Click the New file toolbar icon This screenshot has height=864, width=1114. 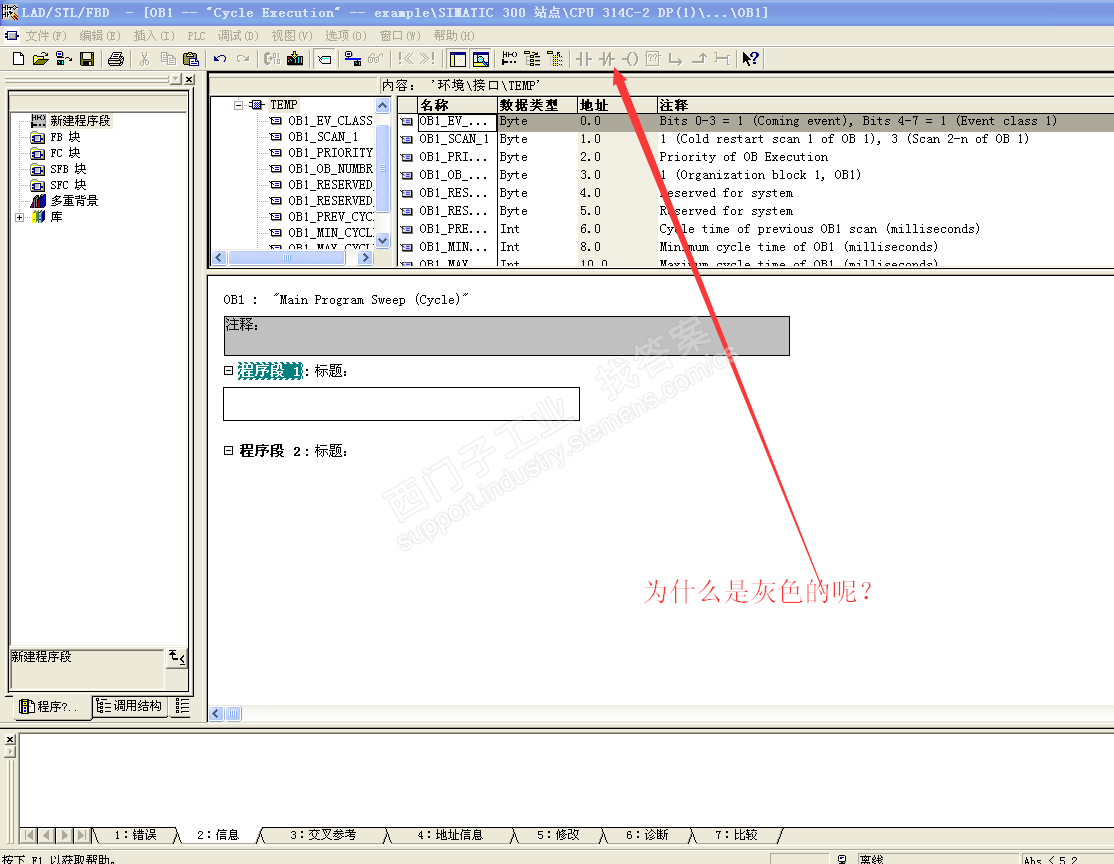click(18, 59)
